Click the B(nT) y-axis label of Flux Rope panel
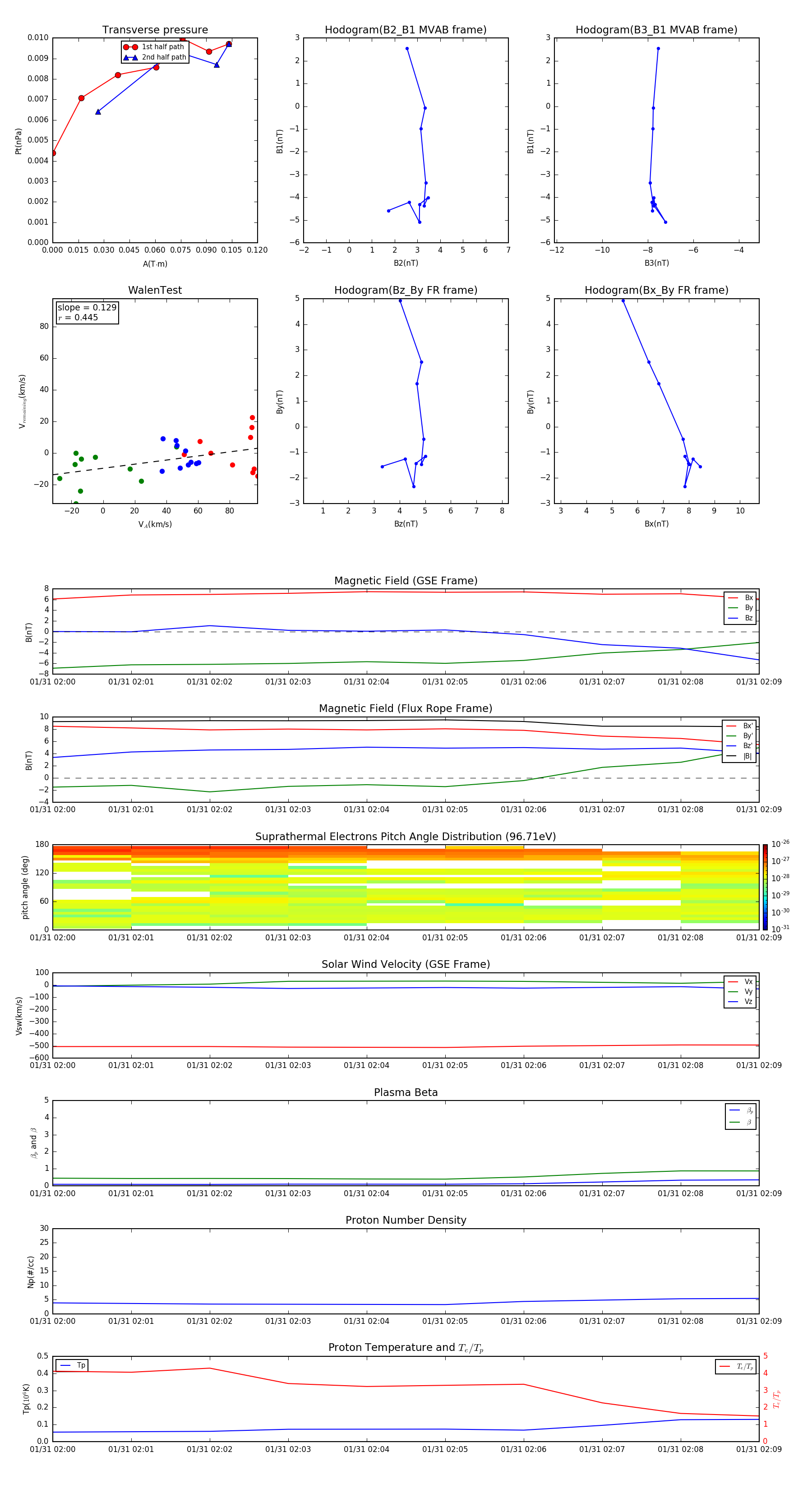This screenshot has width=812, height=1489. (28, 760)
